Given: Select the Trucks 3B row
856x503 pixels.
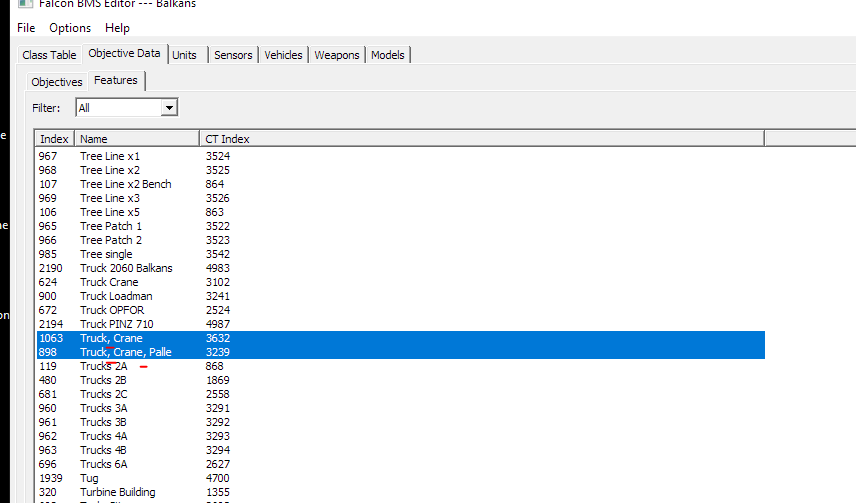Looking at the screenshot, I should pos(400,422).
